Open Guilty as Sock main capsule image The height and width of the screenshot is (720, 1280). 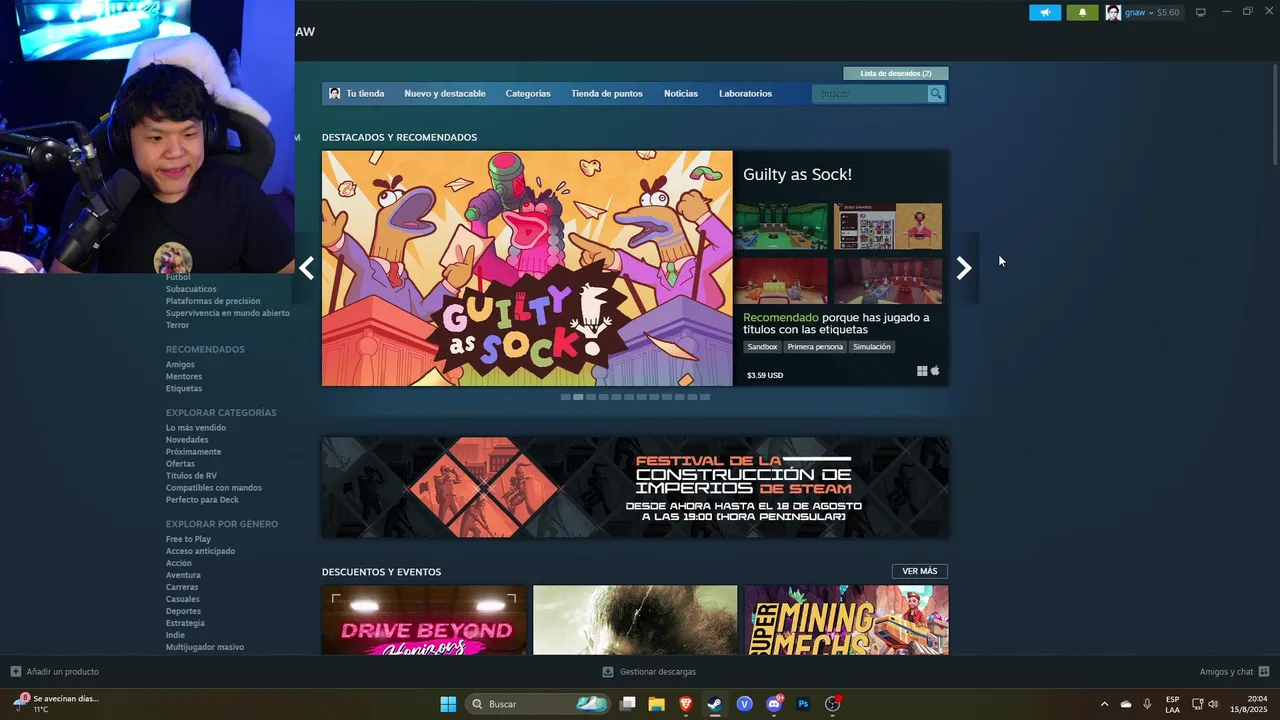click(x=527, y=268)
